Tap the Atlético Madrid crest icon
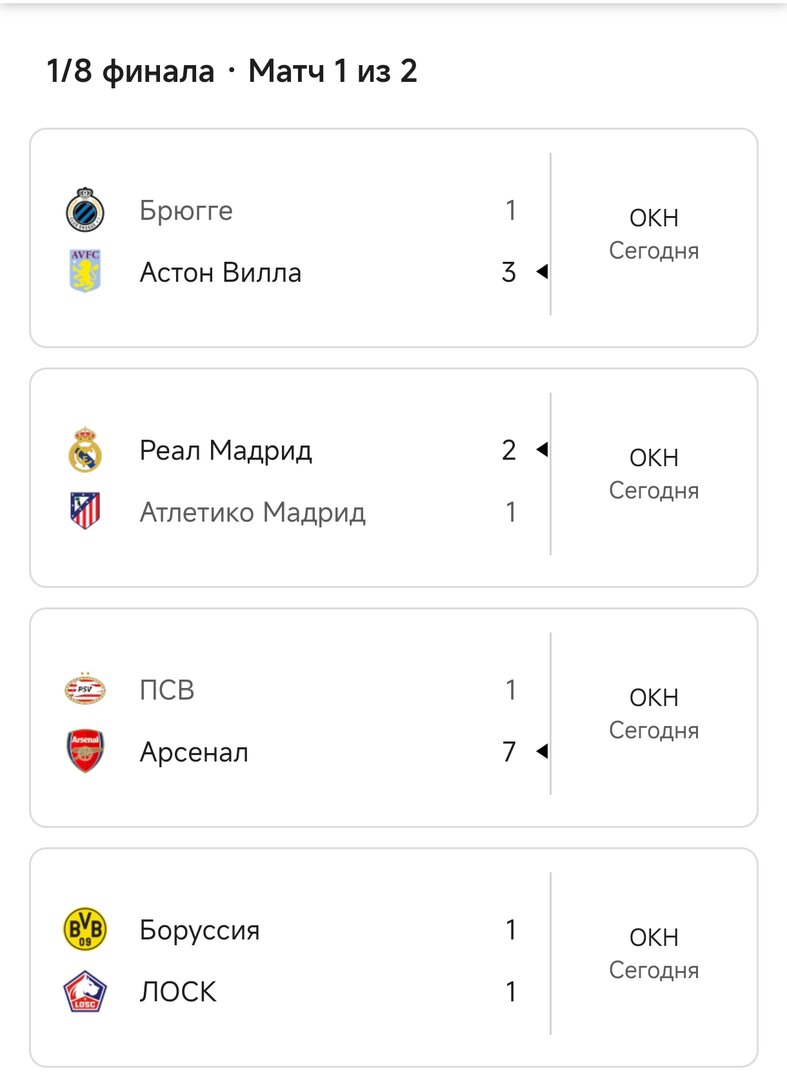 click(85, 512)
